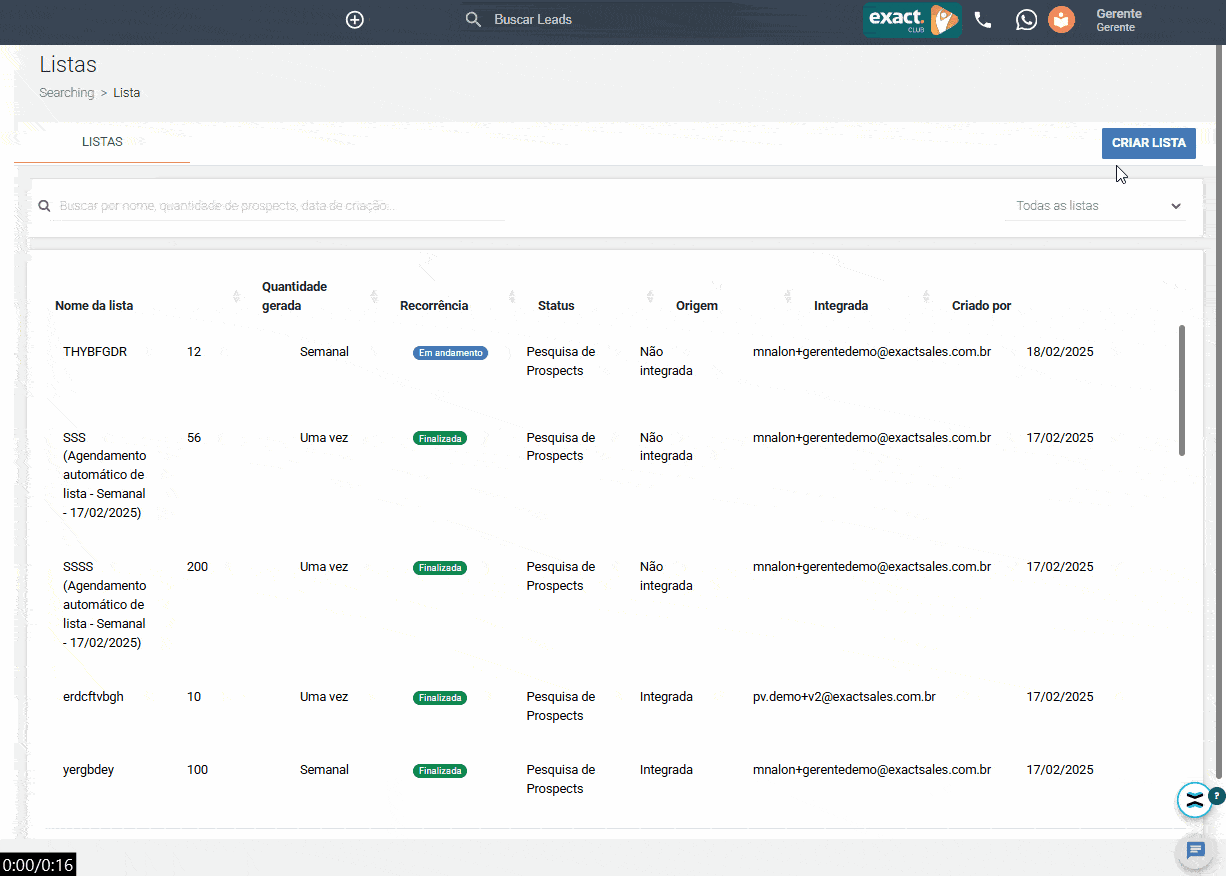The height and width of the screenshot is (876, 1226).
Task: Sort by Nome da lista arrows
Action: tap(236, 296)
